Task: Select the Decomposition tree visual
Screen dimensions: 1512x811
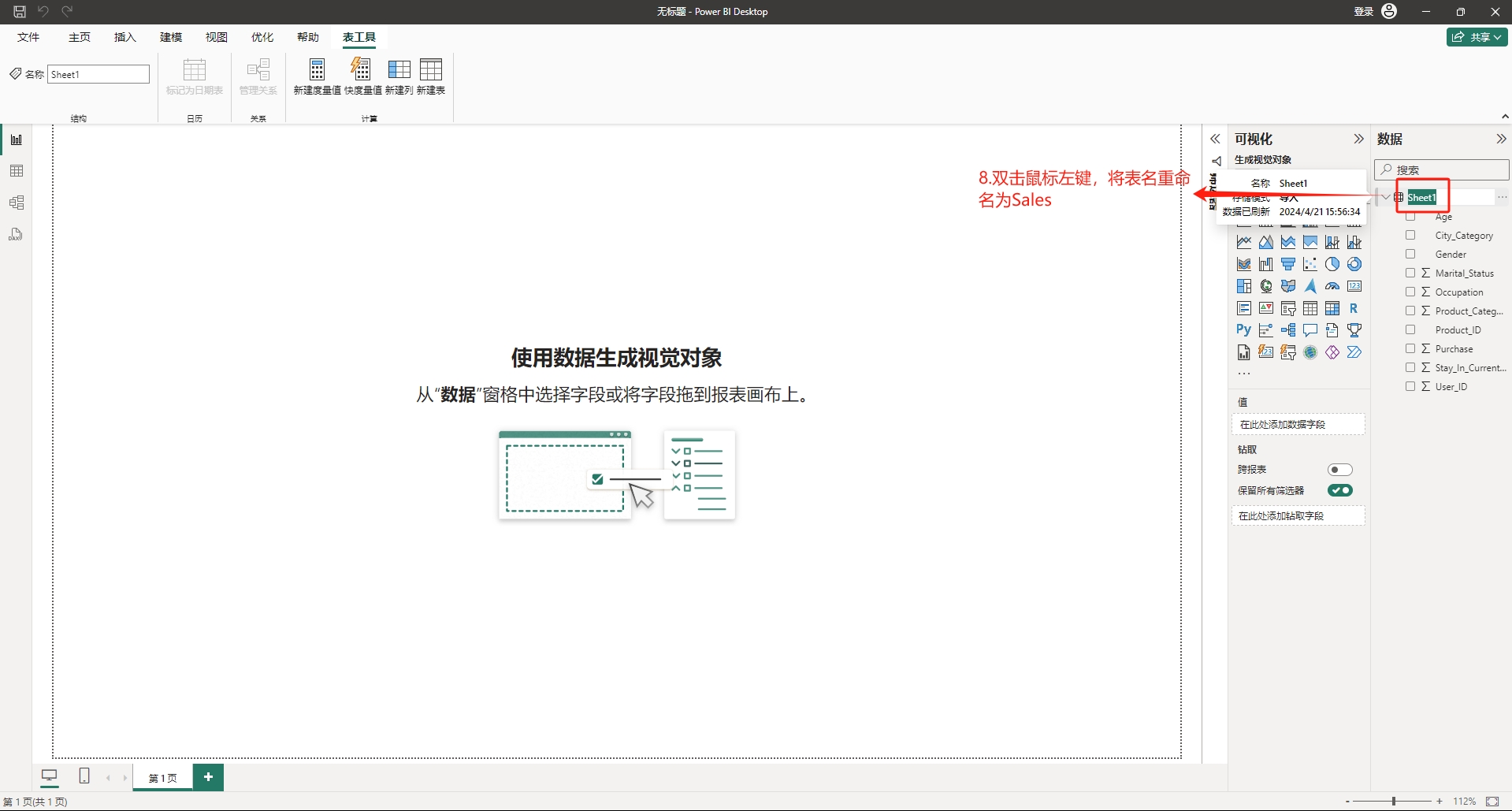Action: coord(1288,330)
